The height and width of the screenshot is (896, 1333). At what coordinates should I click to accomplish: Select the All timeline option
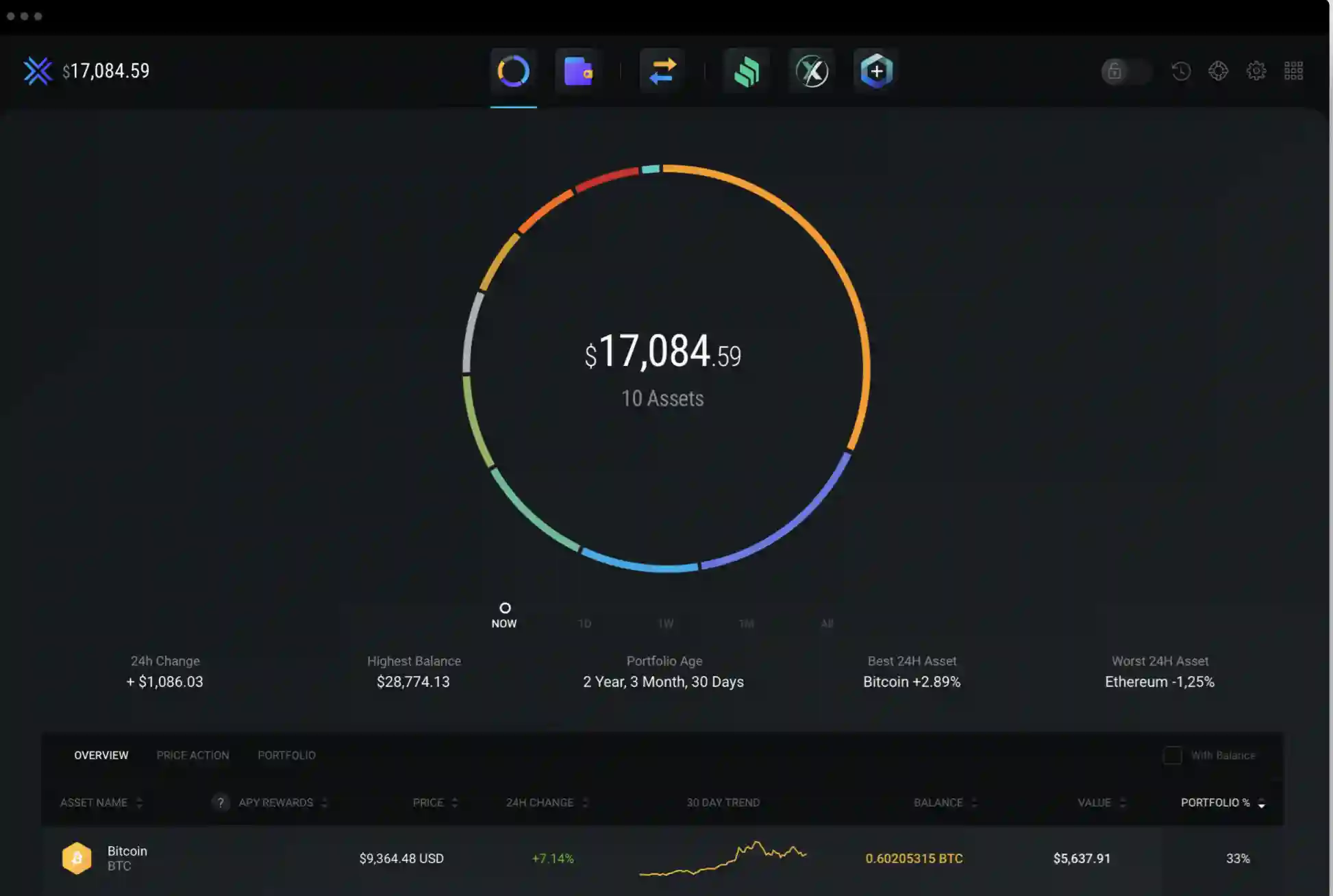(827, 623)
